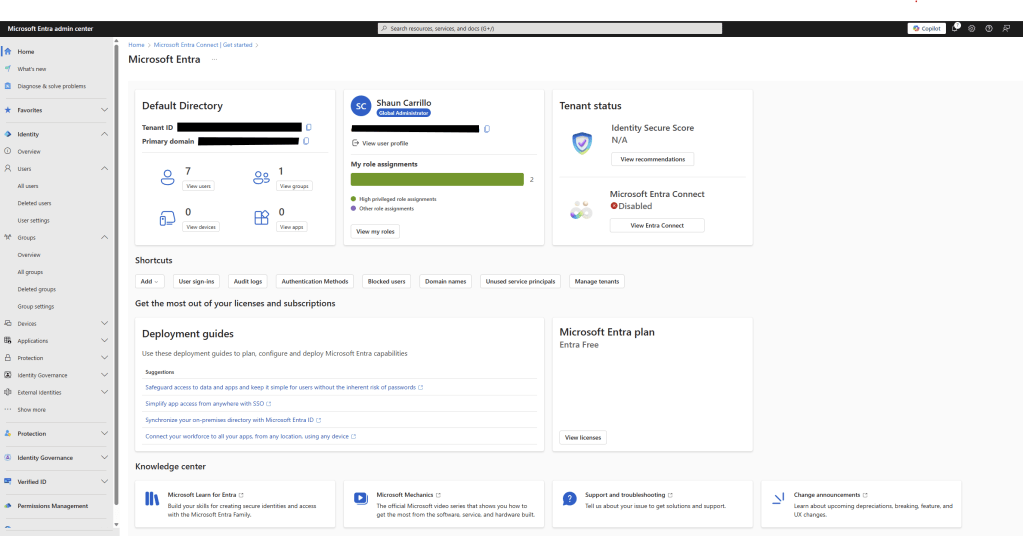Select All users in sidebar
Viewport: 1023px width, 536px height.
coord(28,186)
